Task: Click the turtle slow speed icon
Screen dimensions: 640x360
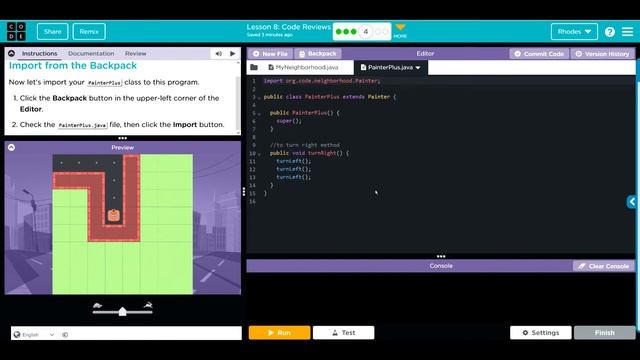Action: click(97, 305)
